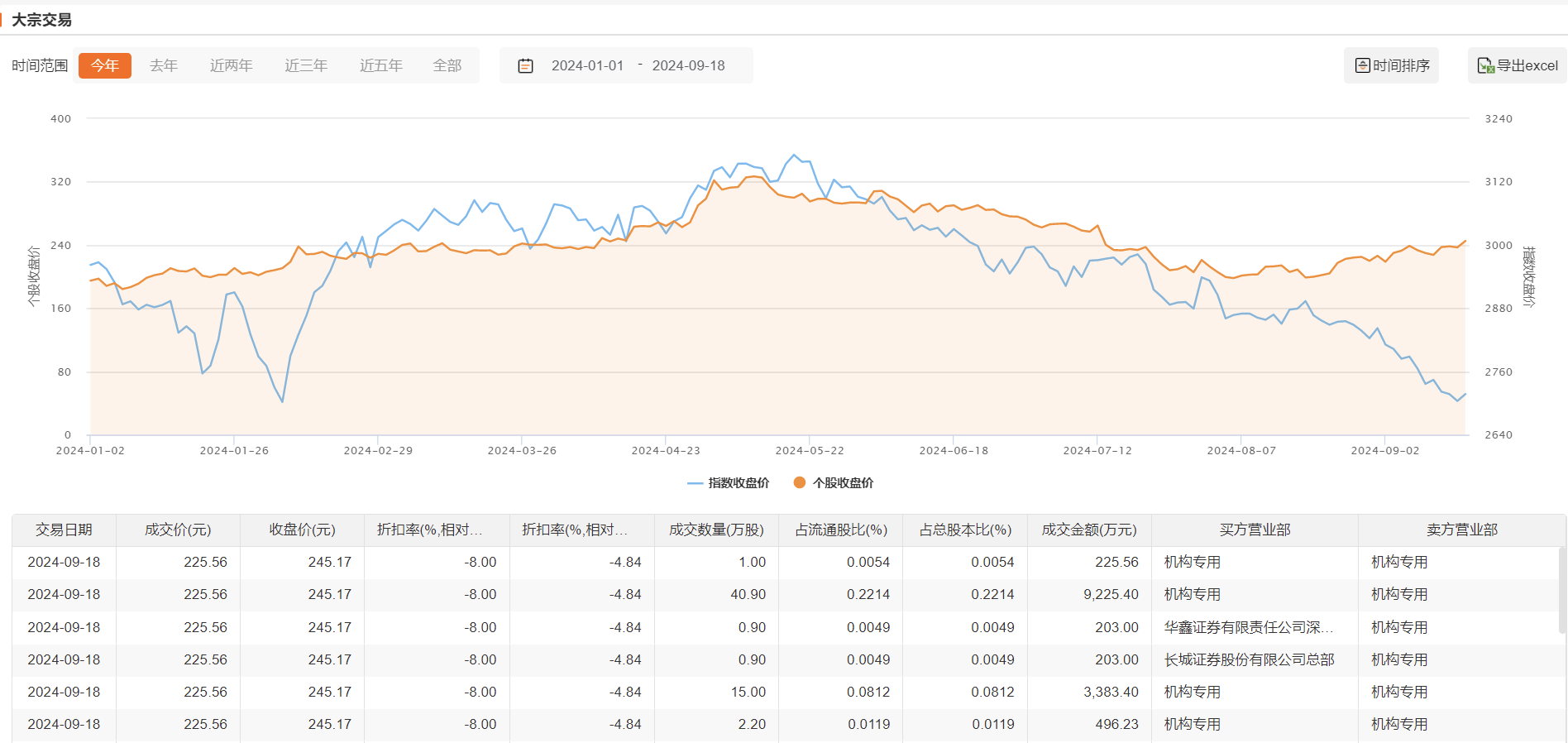Select the 今年 time range tab
This screenshot has width=1568, height=743.
[x=105, y=65]
